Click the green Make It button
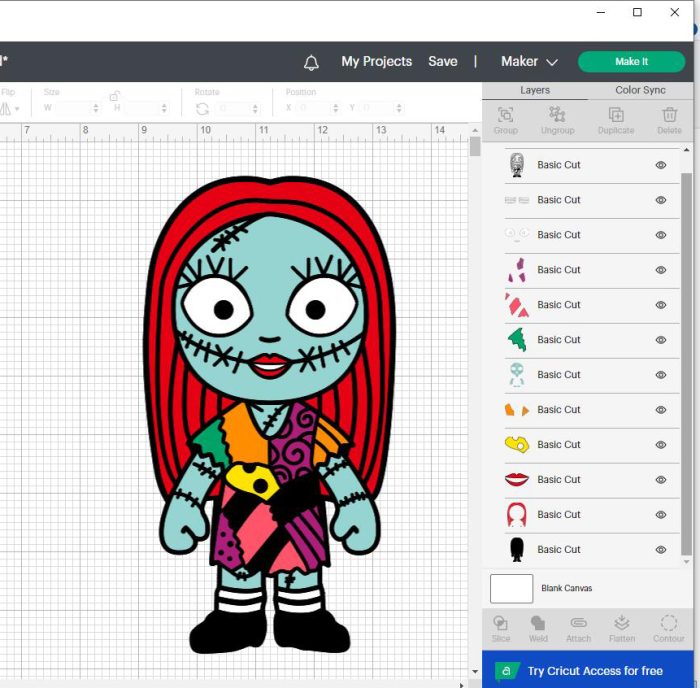 (631, 62)
